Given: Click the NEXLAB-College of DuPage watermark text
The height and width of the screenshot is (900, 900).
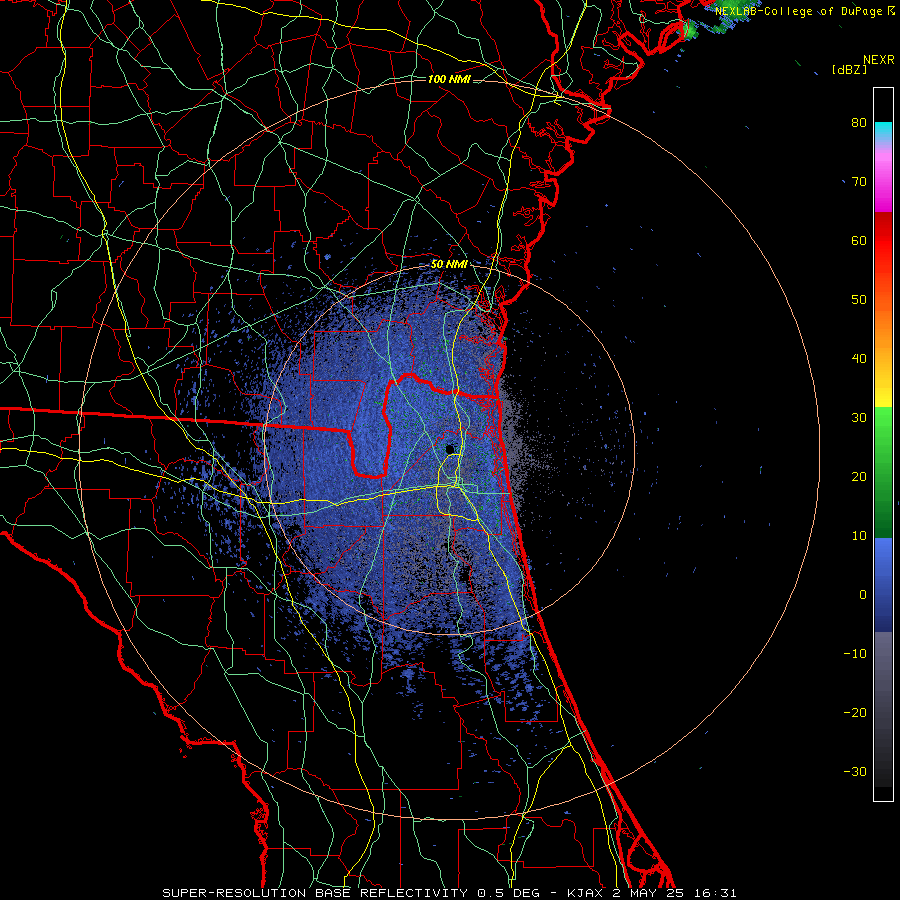Looking at the screenshot, I should [804, 11].
